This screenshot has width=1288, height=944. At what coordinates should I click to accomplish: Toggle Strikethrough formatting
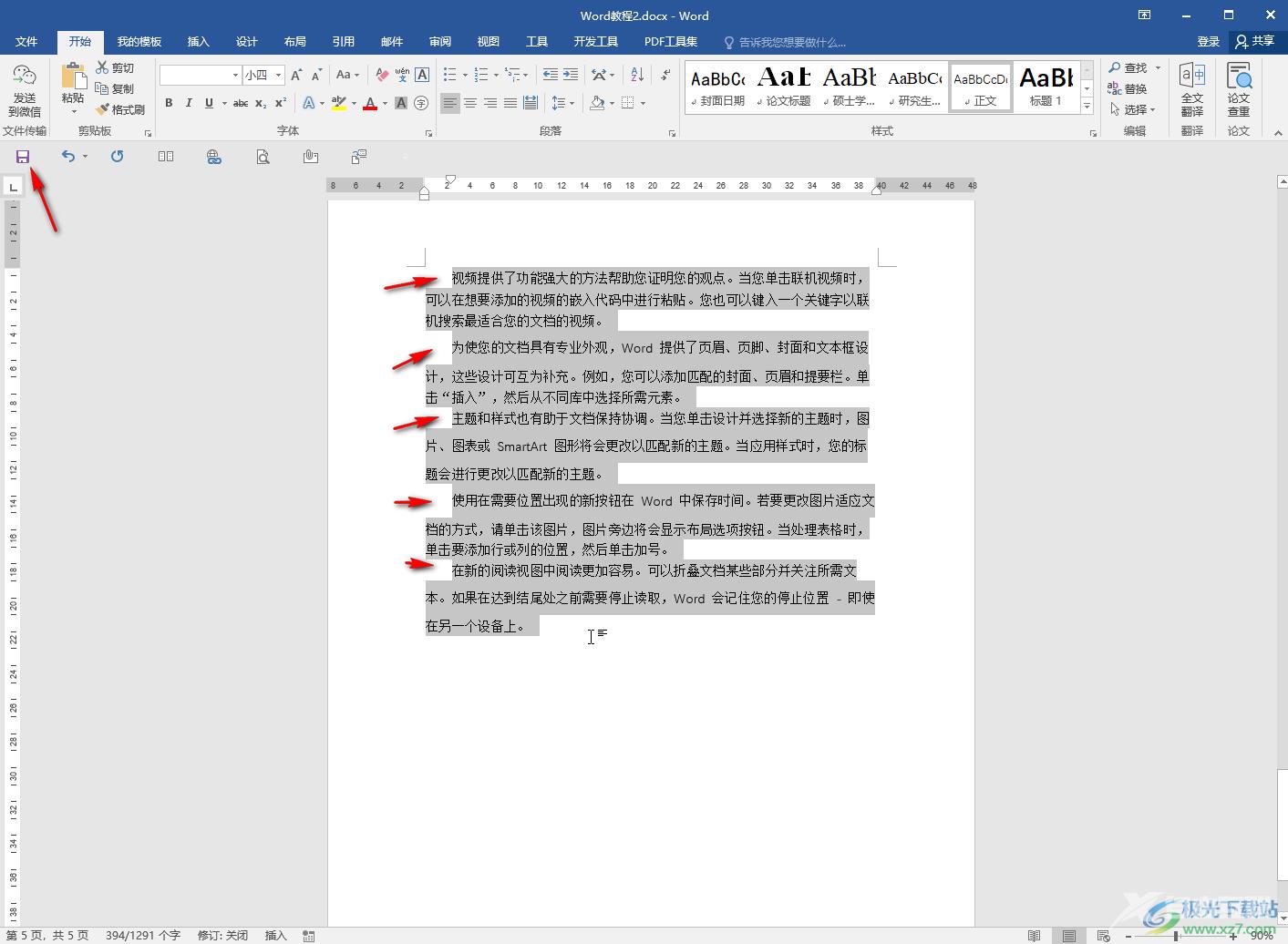(x=241, y=103)
